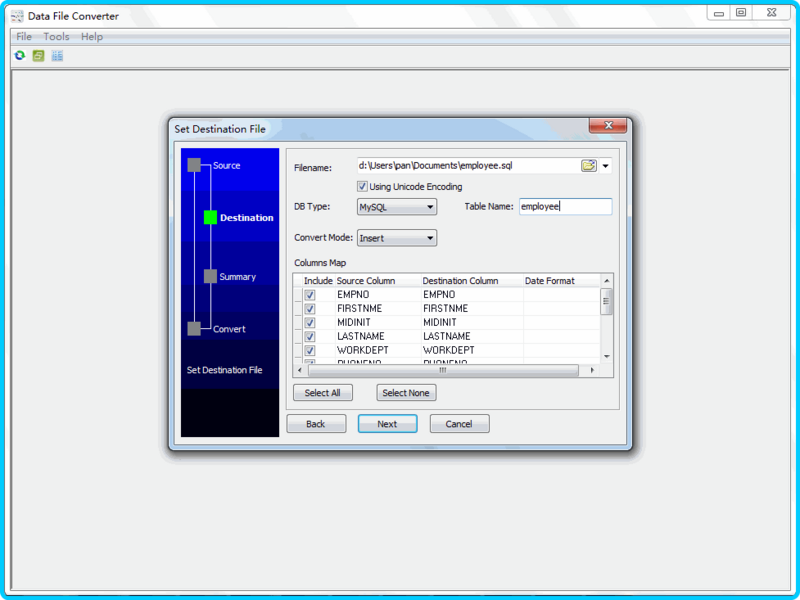Click the gray Summary step square

coord(210,276)
